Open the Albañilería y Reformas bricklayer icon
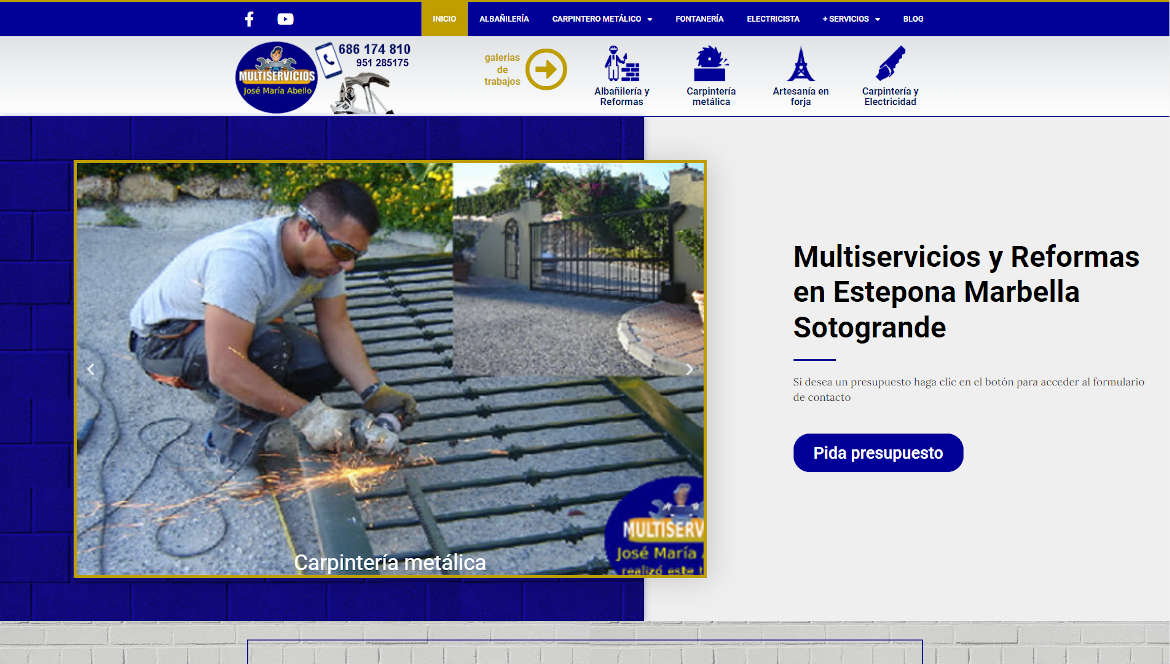 pos(622,63)
